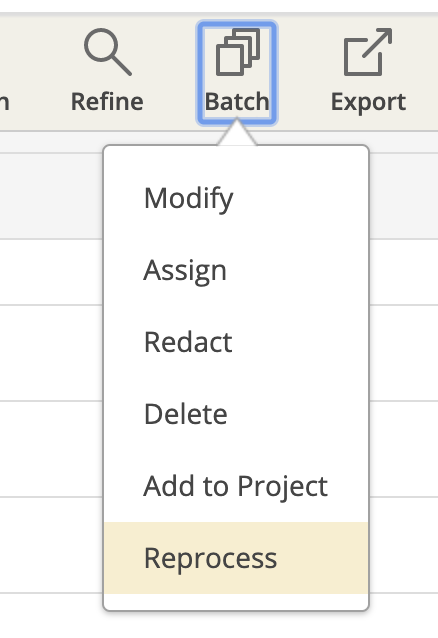The image size is (438, 638).
Task: Click the white row left of Add to Project
Action: pyautogui.click(x=51, y=449)
